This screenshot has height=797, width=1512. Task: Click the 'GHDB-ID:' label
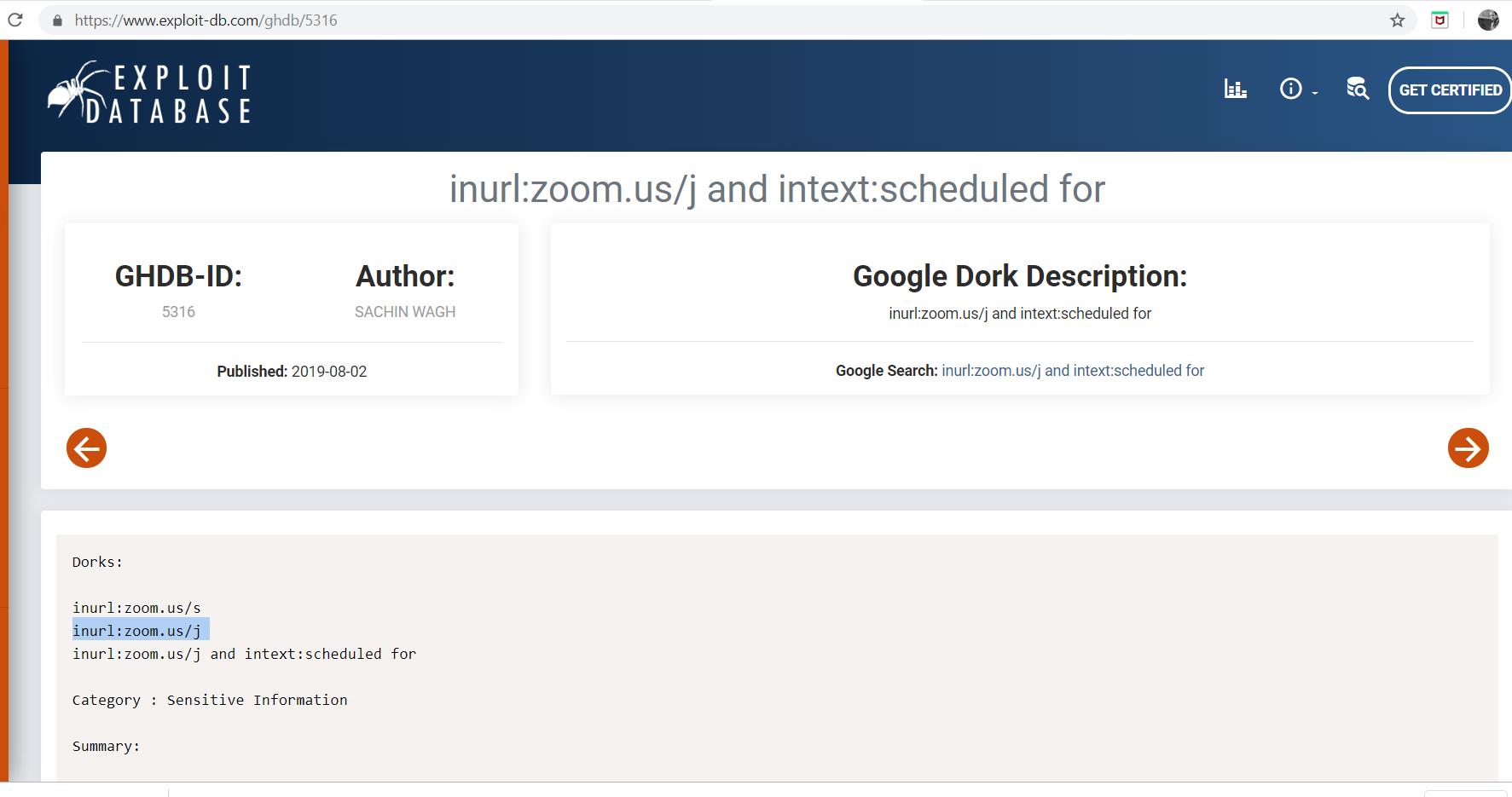[178, 276]
